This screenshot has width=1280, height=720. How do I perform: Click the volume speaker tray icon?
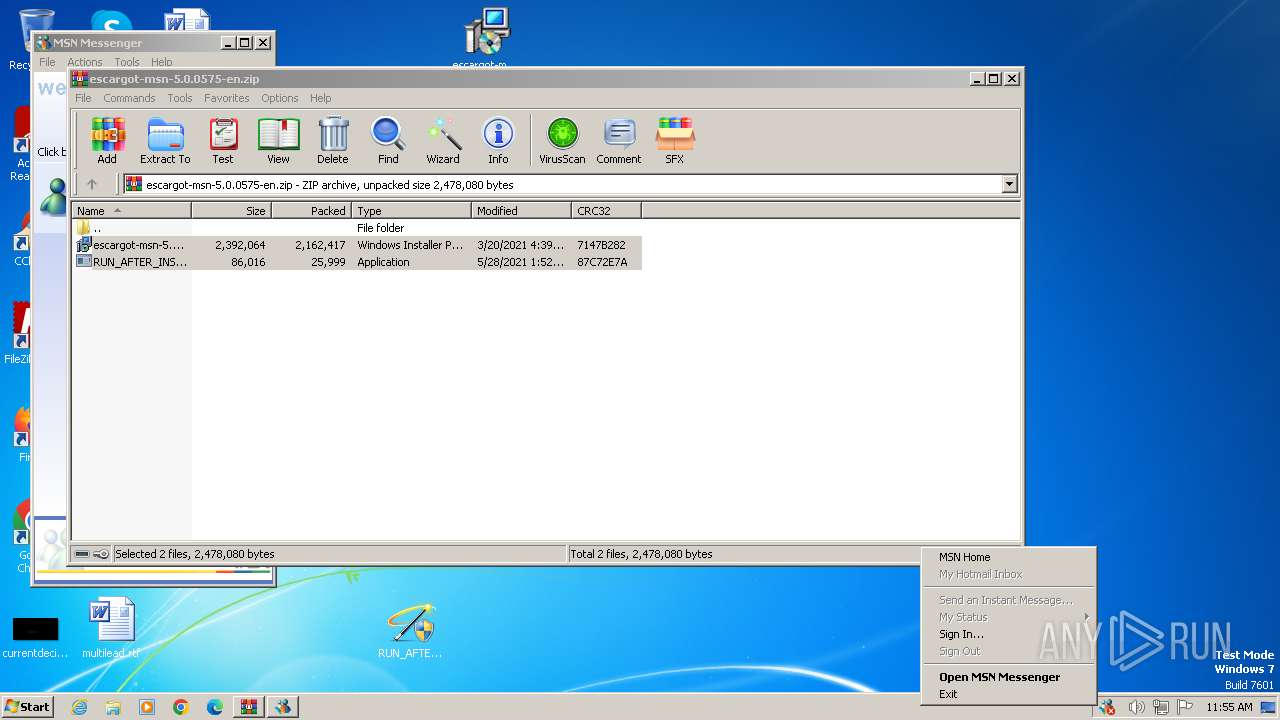pos(1136,707)
